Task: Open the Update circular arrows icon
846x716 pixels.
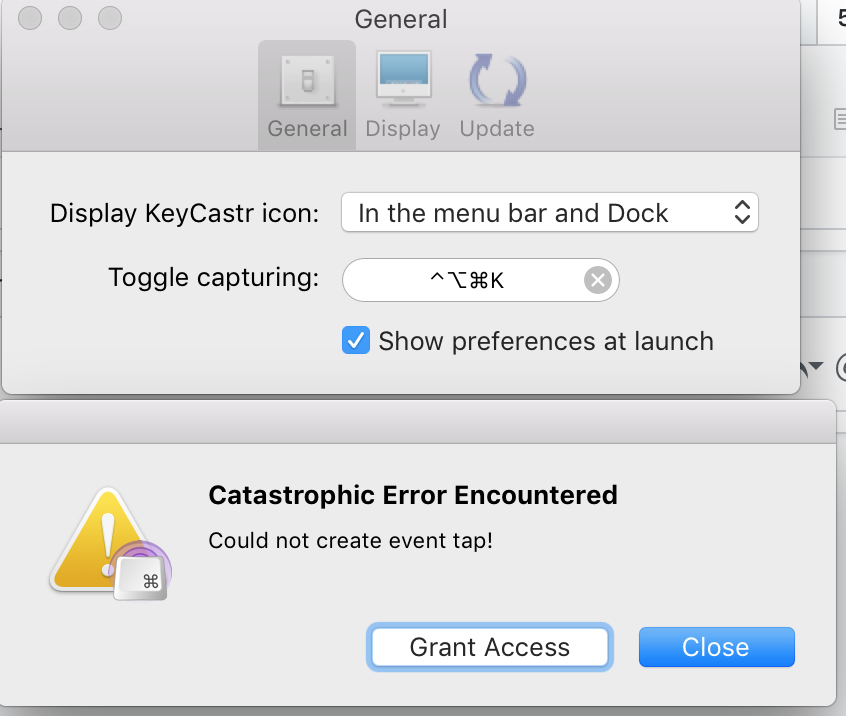Action: tap(497, 80)
